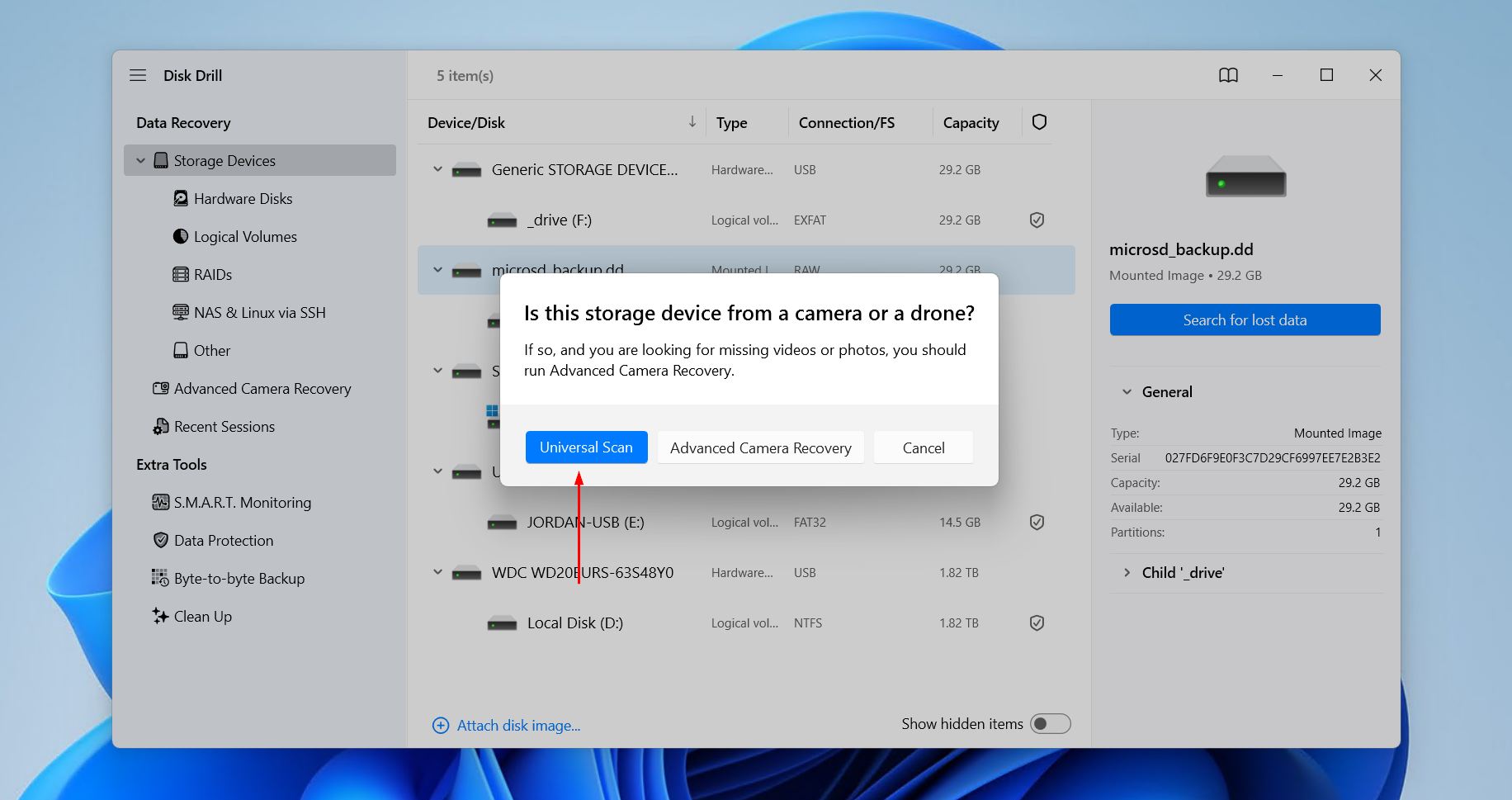Open the hamburger menu icon
Viewport: 1512px width, 800px height.
point(138,75)
